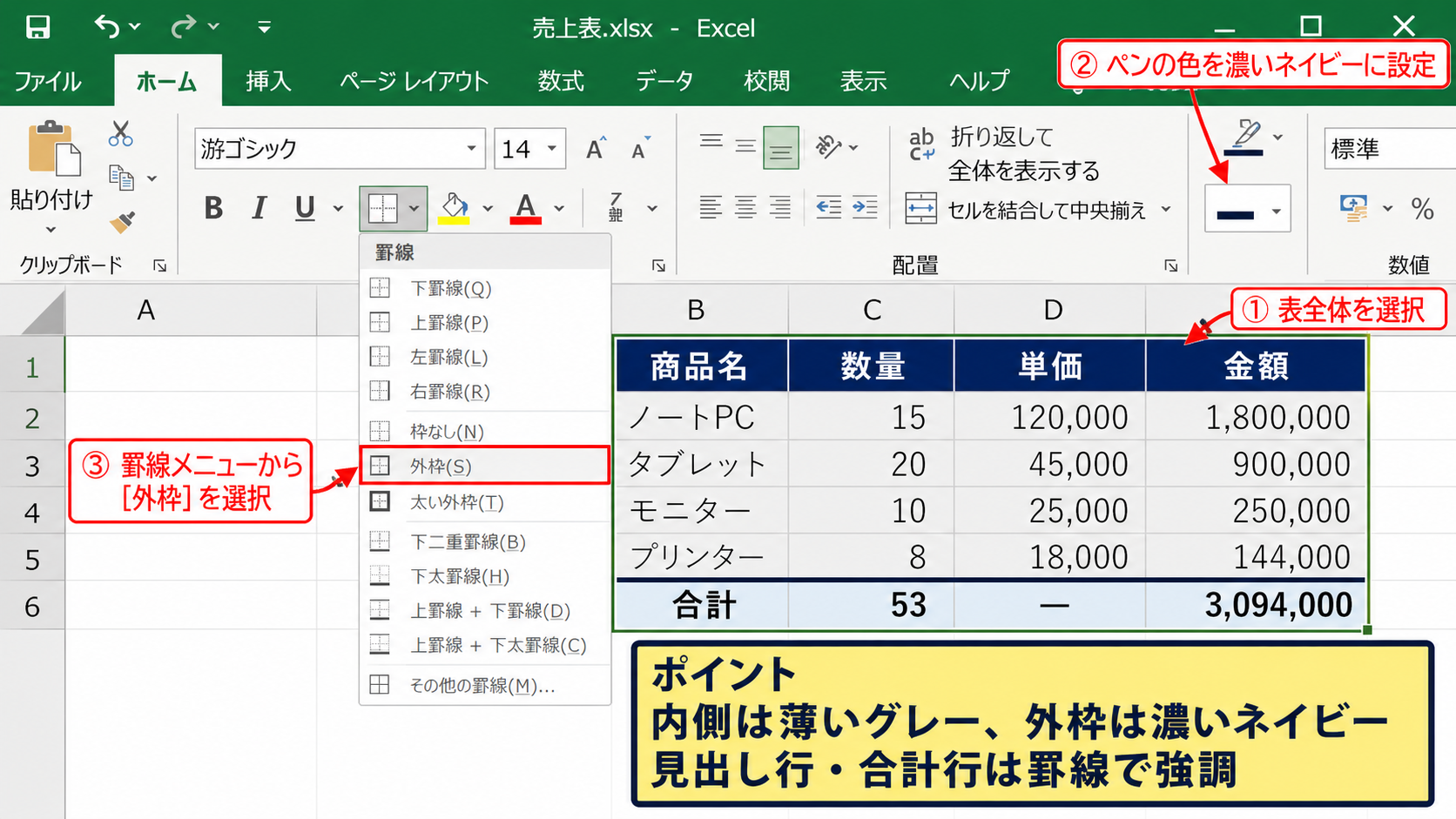The width and height of the screenshot is (1456, 819).
Task: Toggle Underline formatting
Action: coord(305,208)
